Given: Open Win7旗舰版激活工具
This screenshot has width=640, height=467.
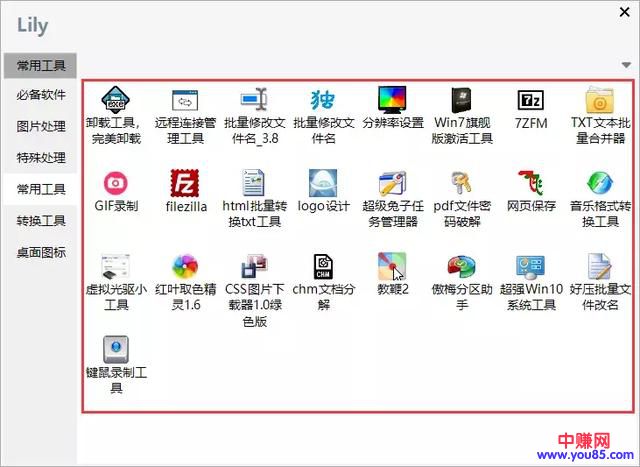Looking at the screenshot, I should pyautogui.click(x=462, y=100).
